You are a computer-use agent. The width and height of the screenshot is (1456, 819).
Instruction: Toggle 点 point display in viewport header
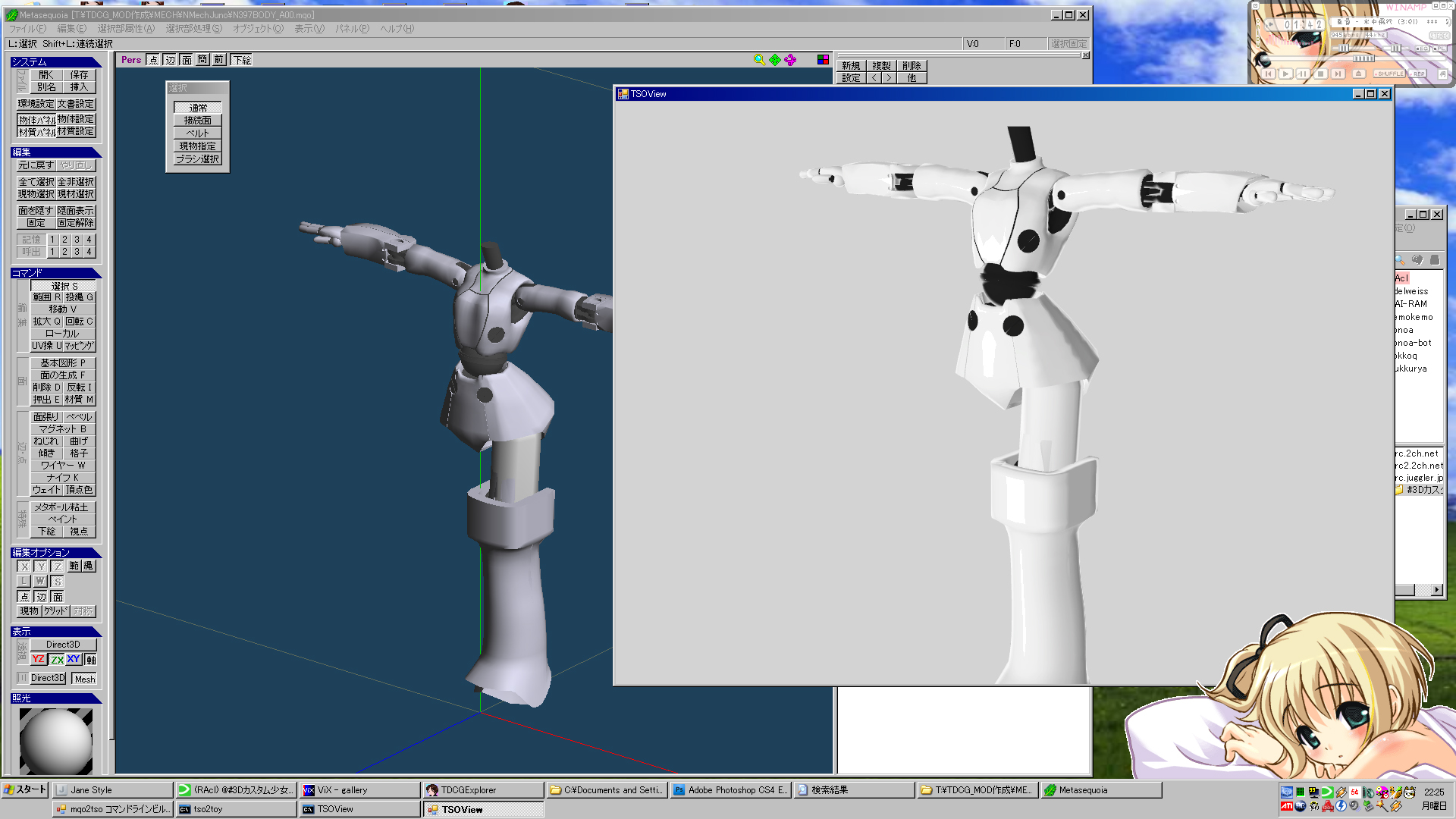pyautogui.click(x=153, y=60)
